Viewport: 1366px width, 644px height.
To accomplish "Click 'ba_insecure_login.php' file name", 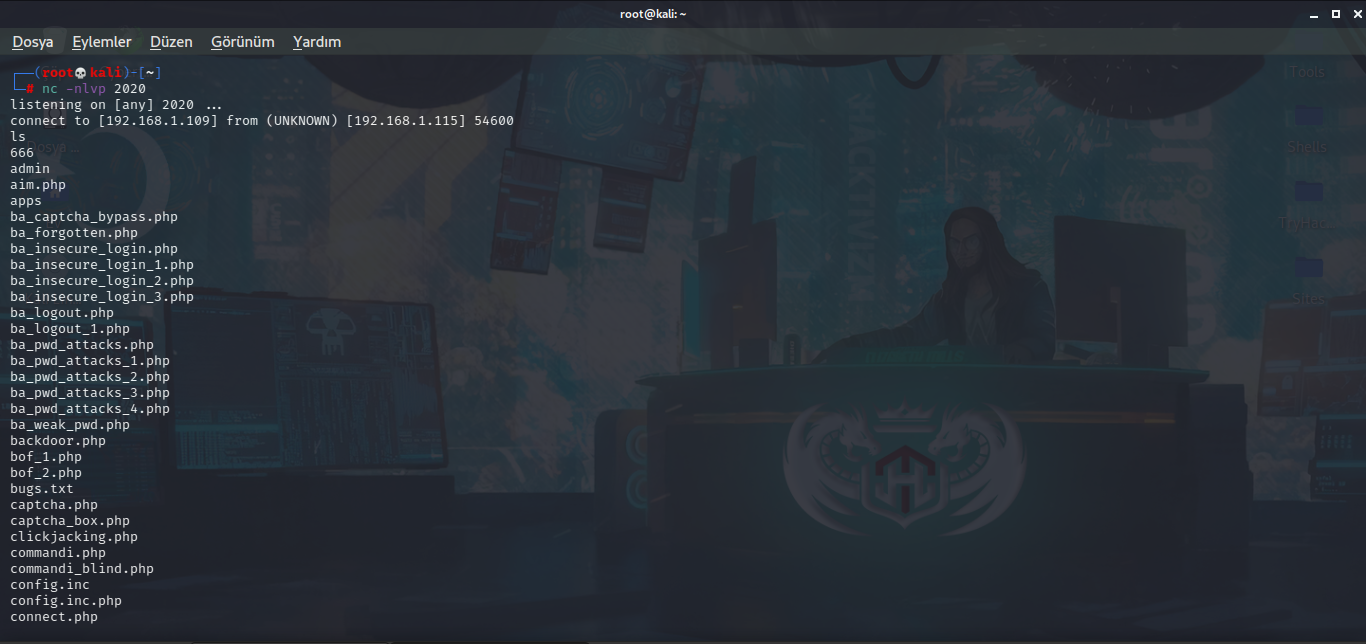I will tap(94, 249).
